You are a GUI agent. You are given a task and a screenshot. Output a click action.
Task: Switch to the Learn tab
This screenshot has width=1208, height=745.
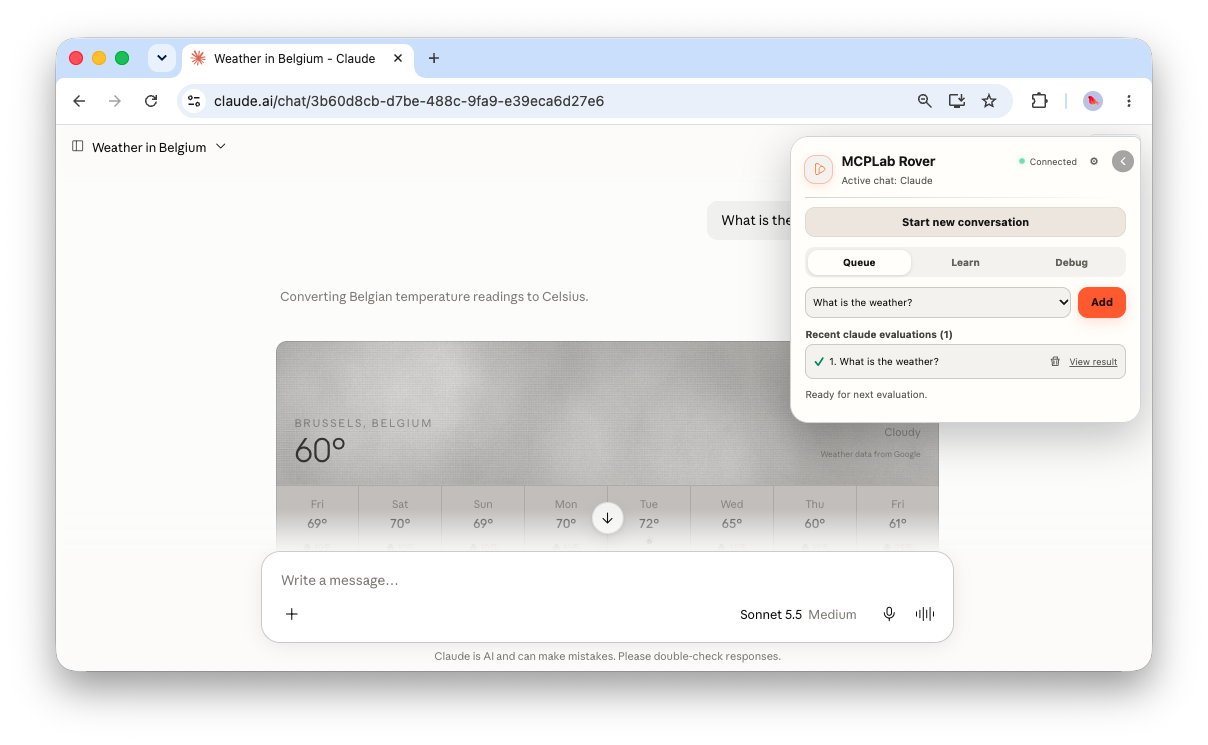click(965, 262)
